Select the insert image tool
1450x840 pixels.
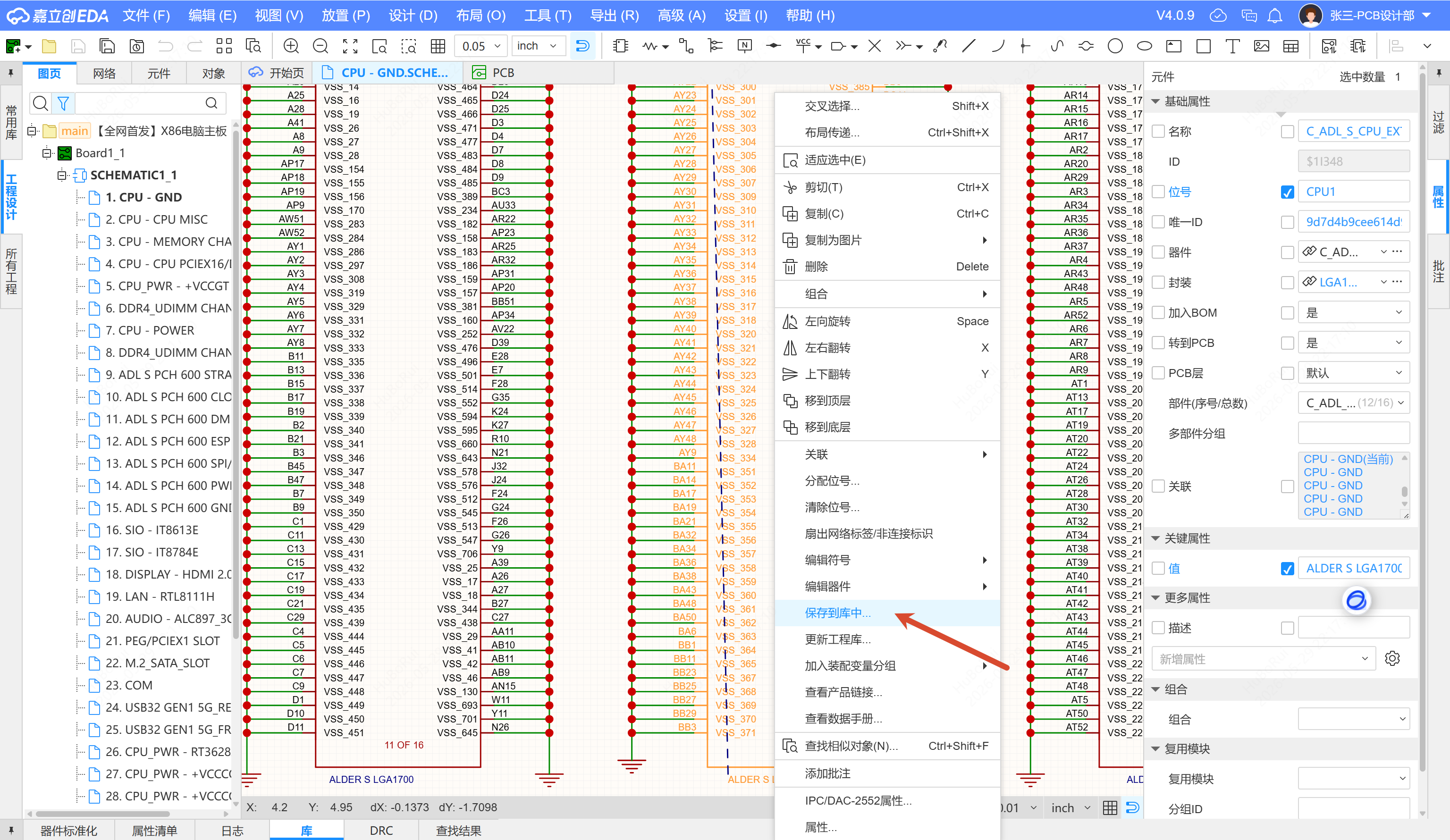(x=1262, y=46)
